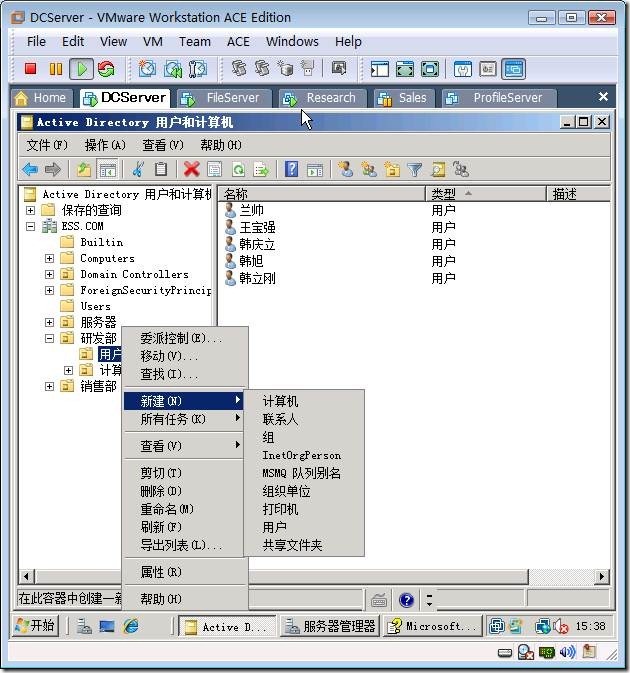
Task: Click the create new organizational unit icon
Action: [392, 169]
